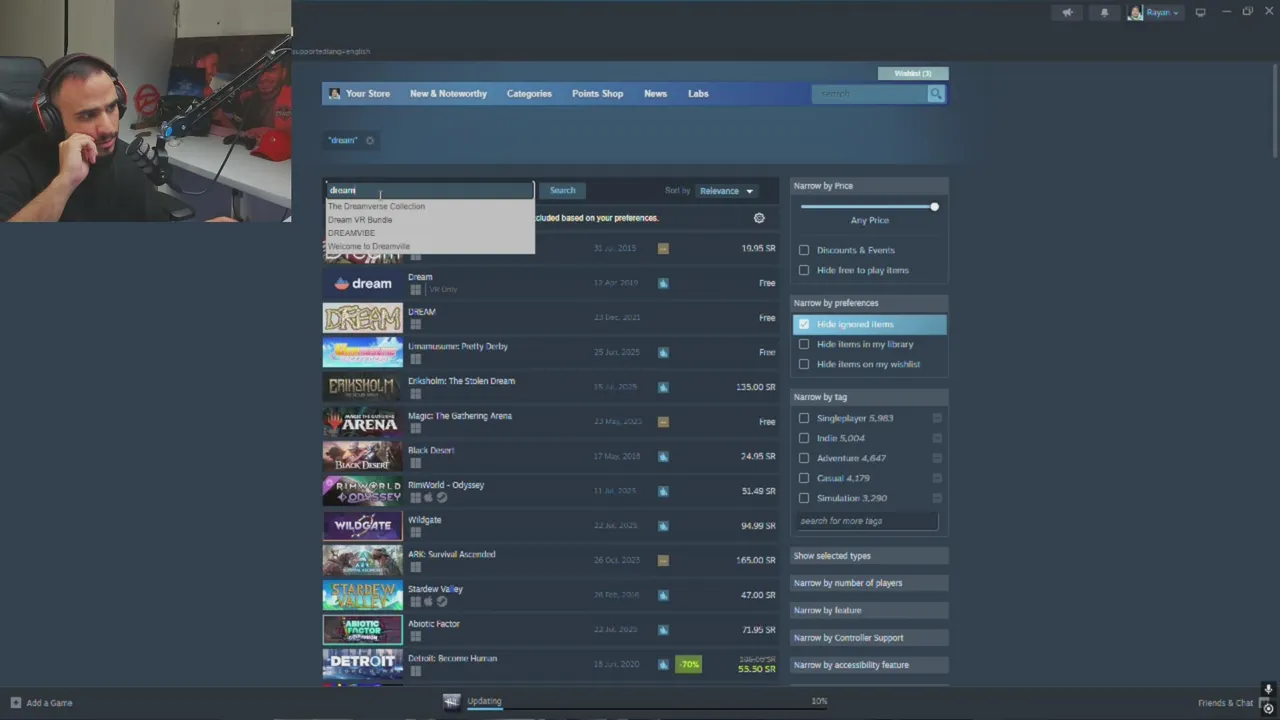Open the Sort by Relevance dropdown

point(726,191)
